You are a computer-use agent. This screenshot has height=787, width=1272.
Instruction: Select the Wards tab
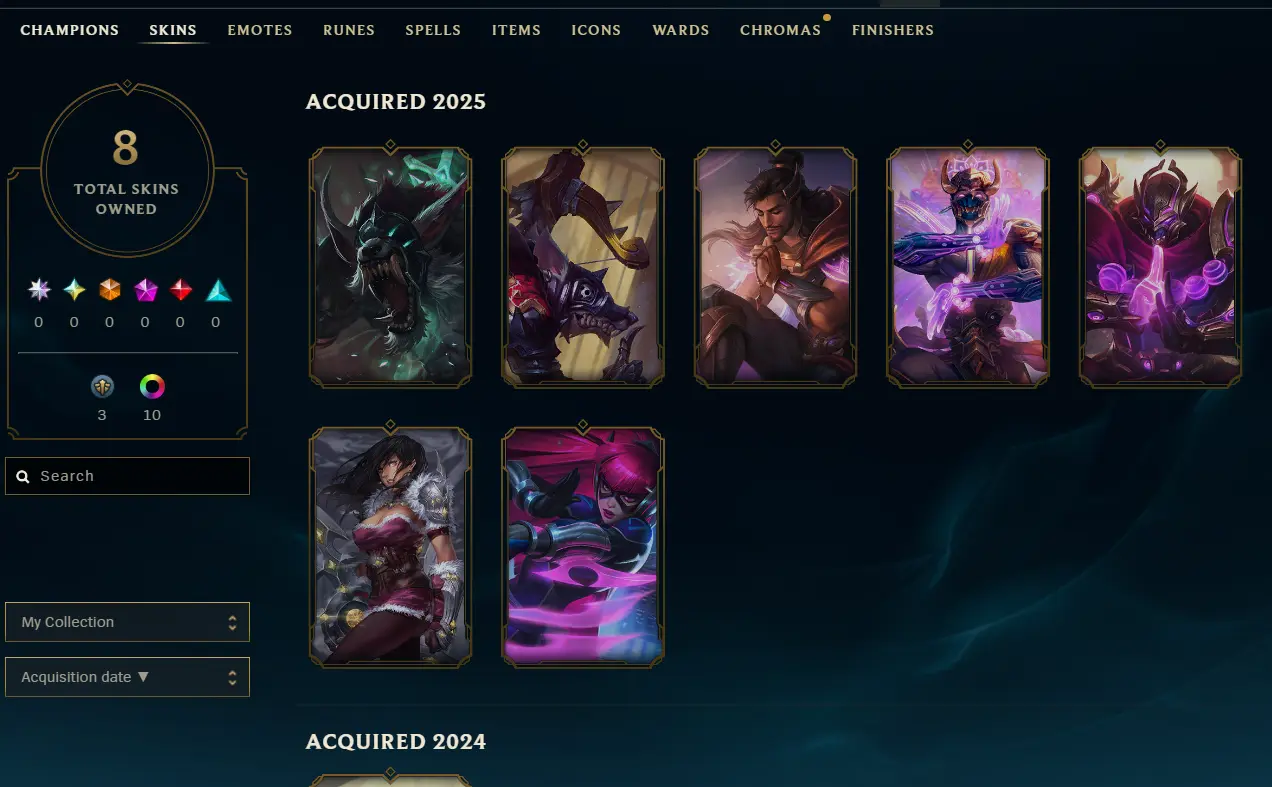(x=681, y=30)
